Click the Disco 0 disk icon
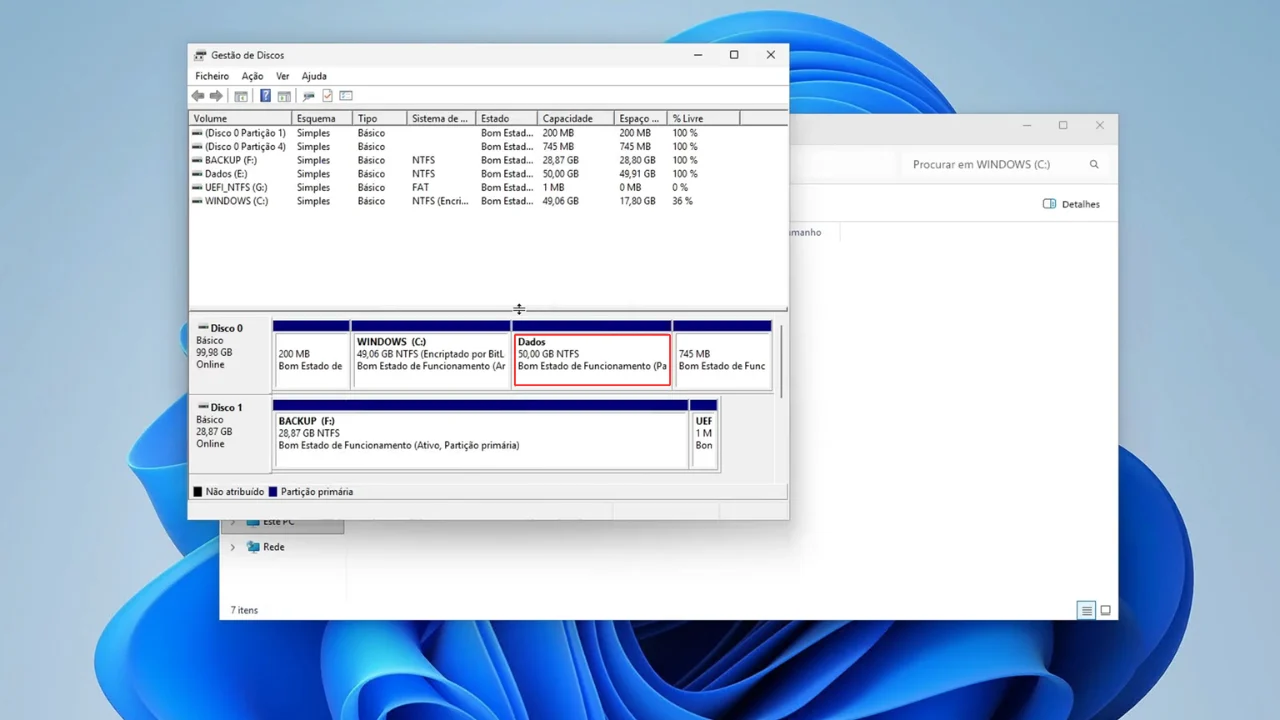The width and height of the screenshot is (1280, 720). coord(203,327)
